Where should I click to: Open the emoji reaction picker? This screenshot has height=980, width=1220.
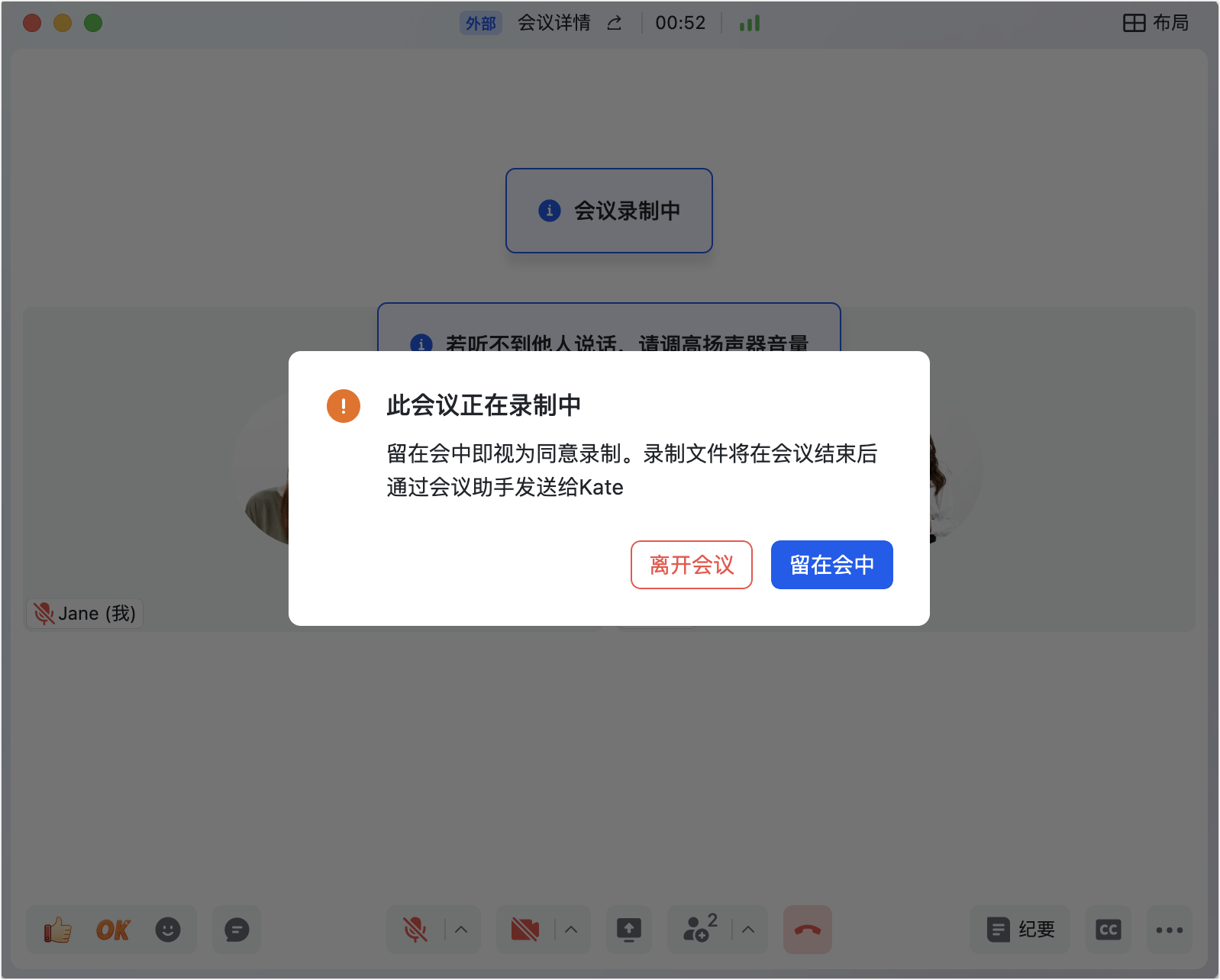[168, 930]
